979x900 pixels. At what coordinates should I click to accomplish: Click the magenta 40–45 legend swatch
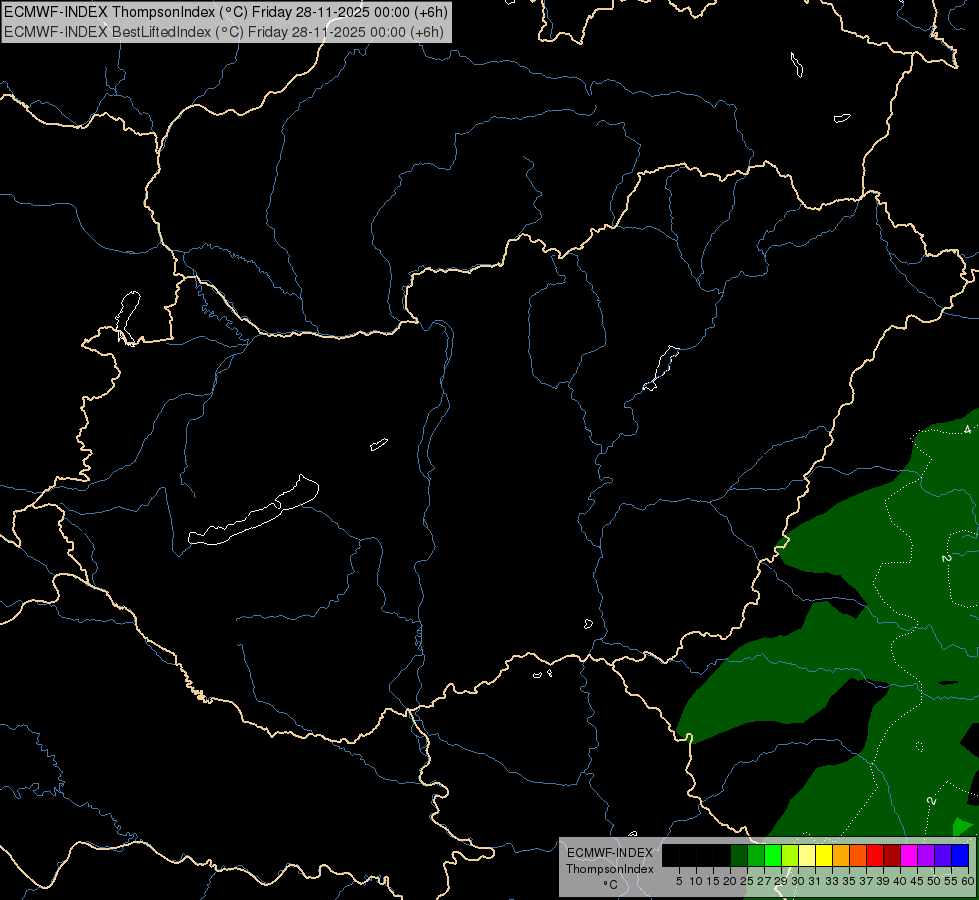909,855
